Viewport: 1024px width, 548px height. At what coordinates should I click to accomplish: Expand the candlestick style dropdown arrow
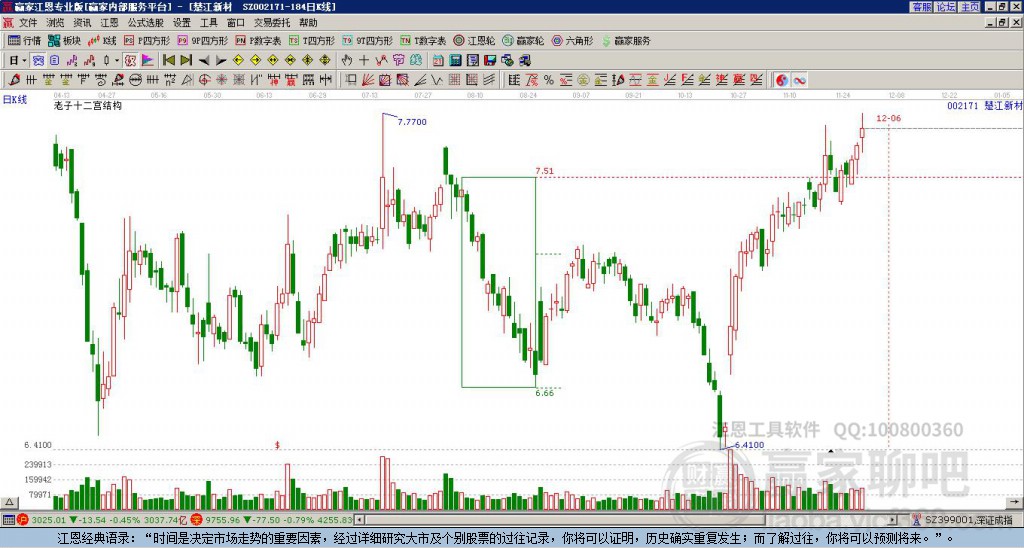(x=117, y=61)
